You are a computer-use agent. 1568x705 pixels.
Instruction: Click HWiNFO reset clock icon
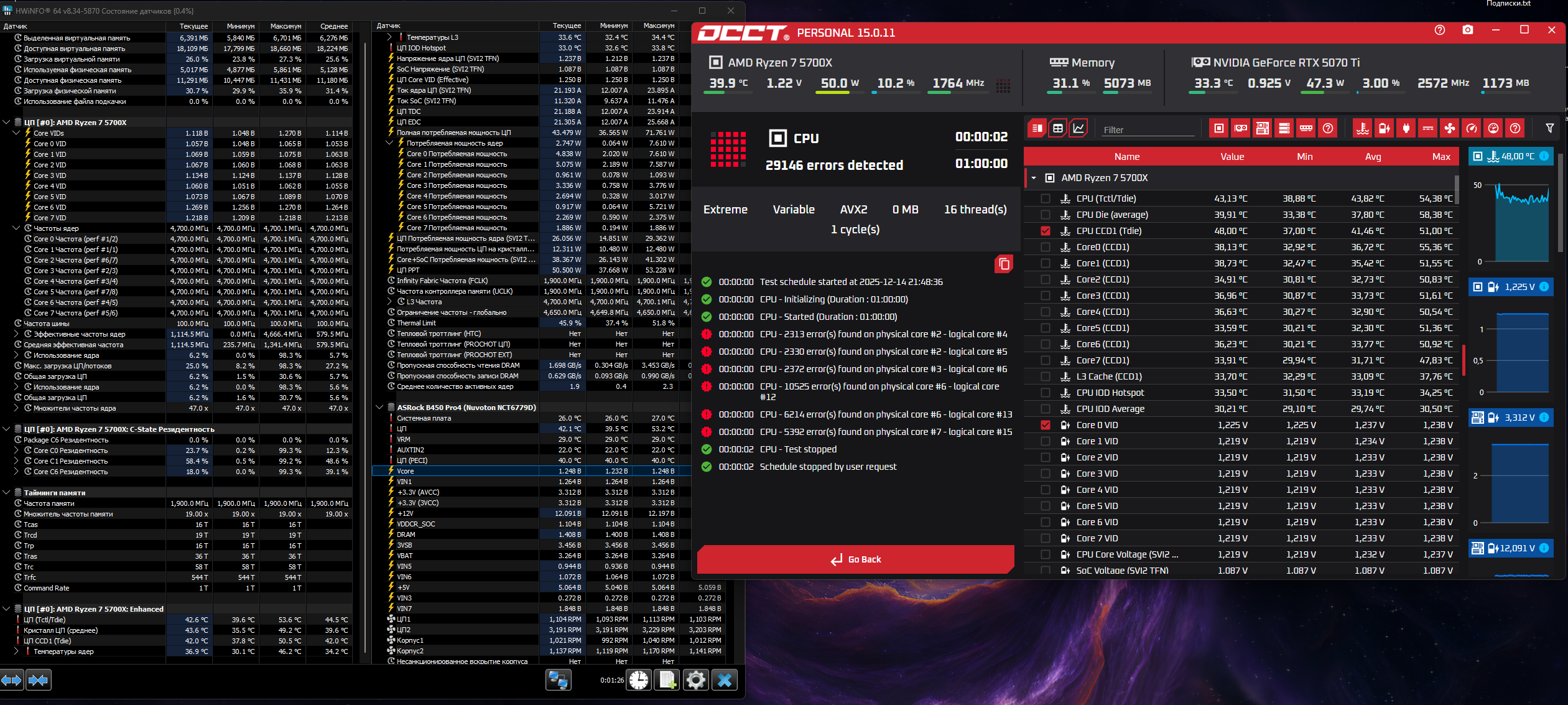[638, 680]
